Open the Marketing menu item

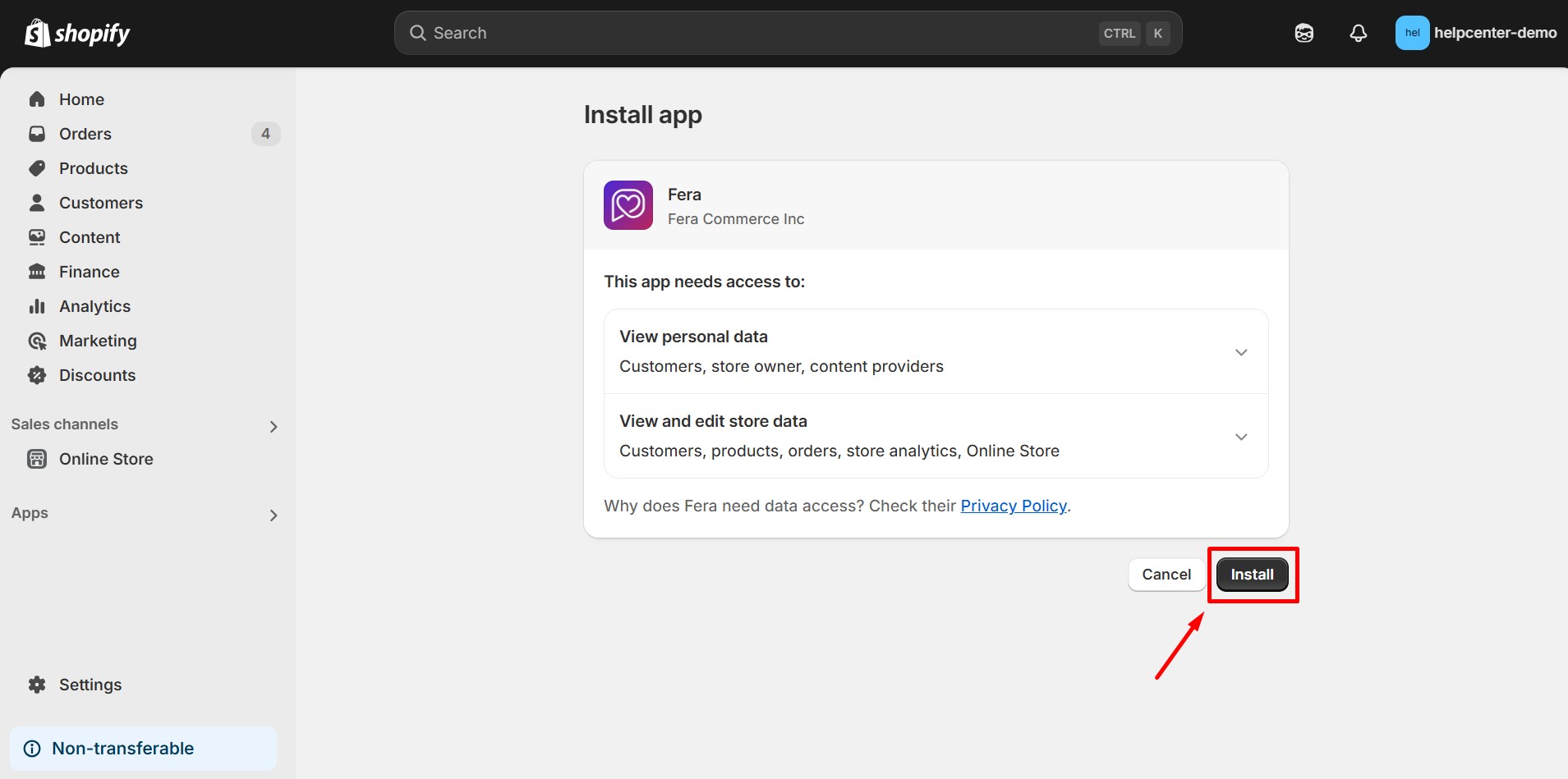click(98, 341)
